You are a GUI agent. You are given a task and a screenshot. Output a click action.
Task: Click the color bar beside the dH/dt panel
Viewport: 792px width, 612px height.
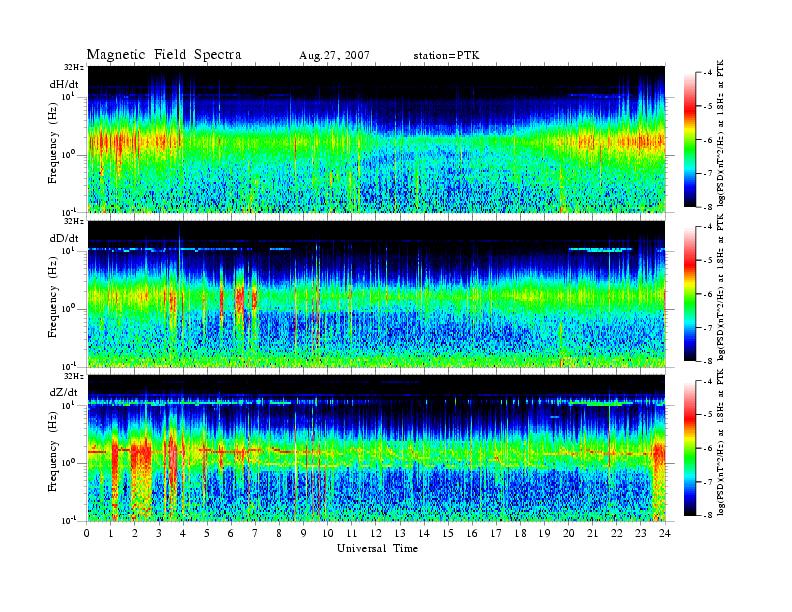point(690,140)
